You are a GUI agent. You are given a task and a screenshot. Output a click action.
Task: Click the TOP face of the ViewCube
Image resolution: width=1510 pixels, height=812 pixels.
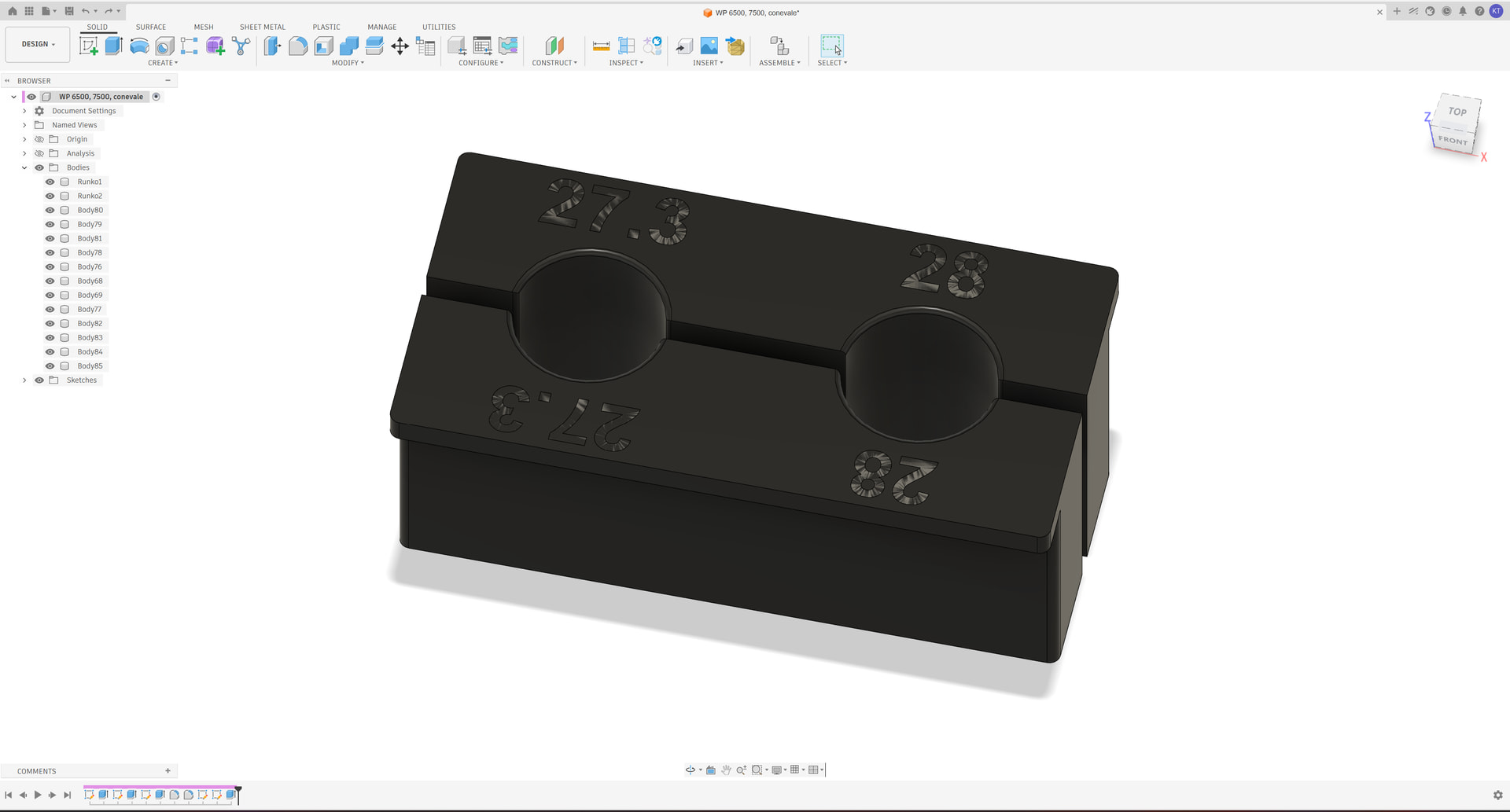pyautogui.click(x=1457, y=112)
